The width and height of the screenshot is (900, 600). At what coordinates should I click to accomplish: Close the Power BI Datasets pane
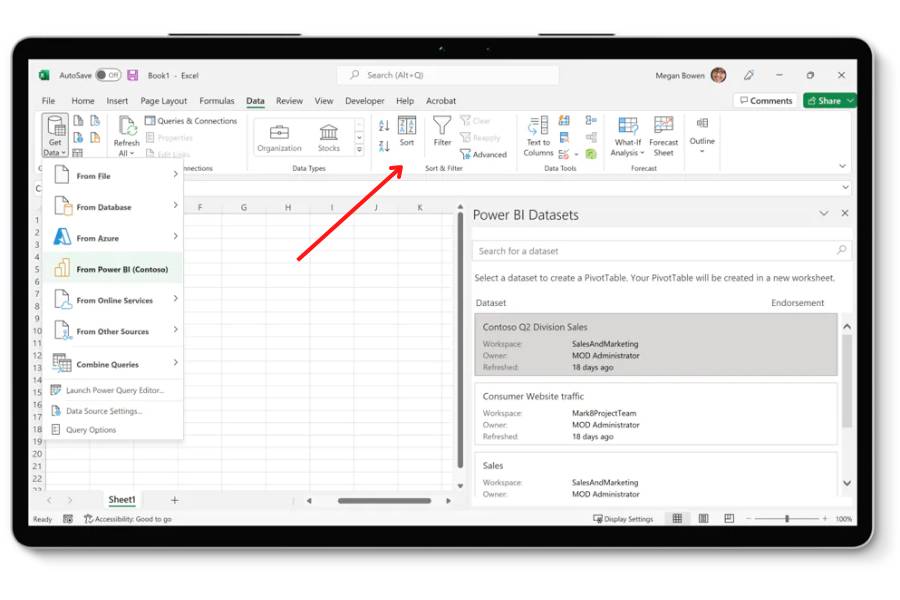pos(844,213)
